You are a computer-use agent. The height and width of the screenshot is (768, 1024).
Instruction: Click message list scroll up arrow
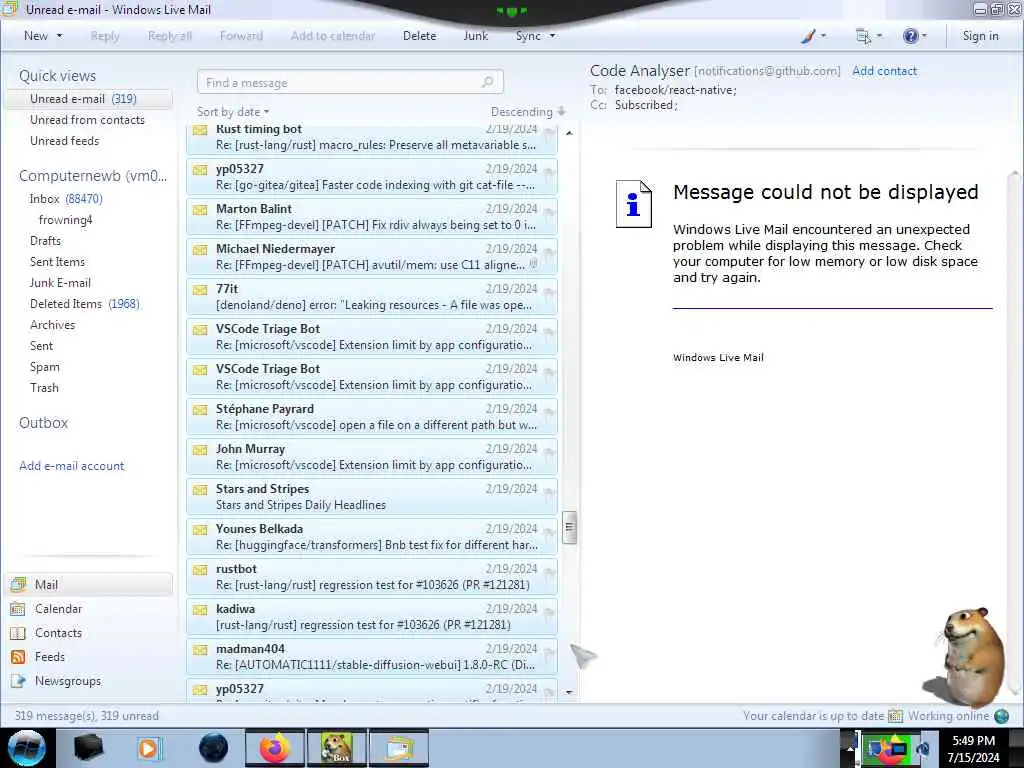569,133
